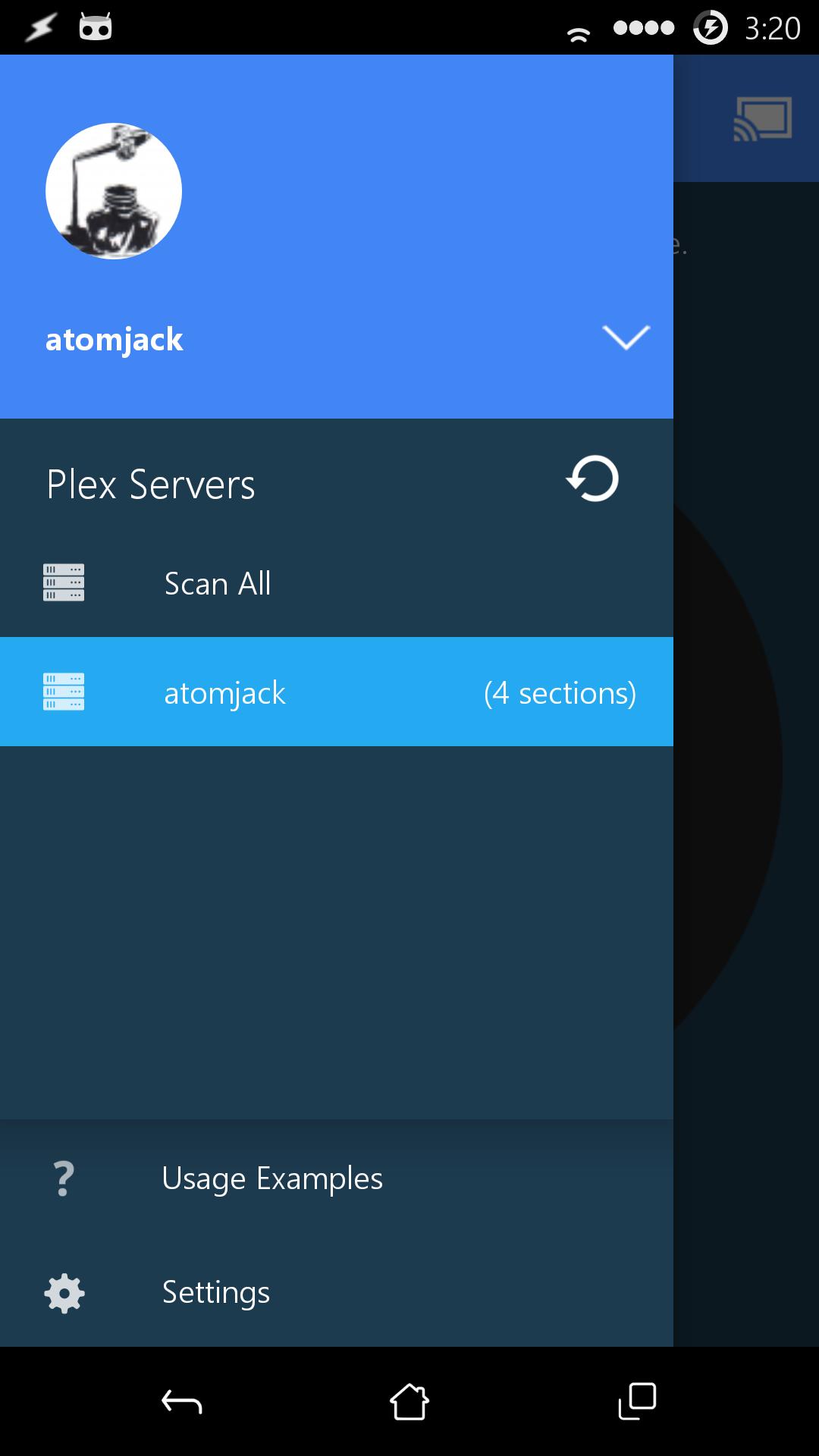Screen dimensions: 819x1456
Task: Tap the signal strength dots indicator
Action: (644, 28)
